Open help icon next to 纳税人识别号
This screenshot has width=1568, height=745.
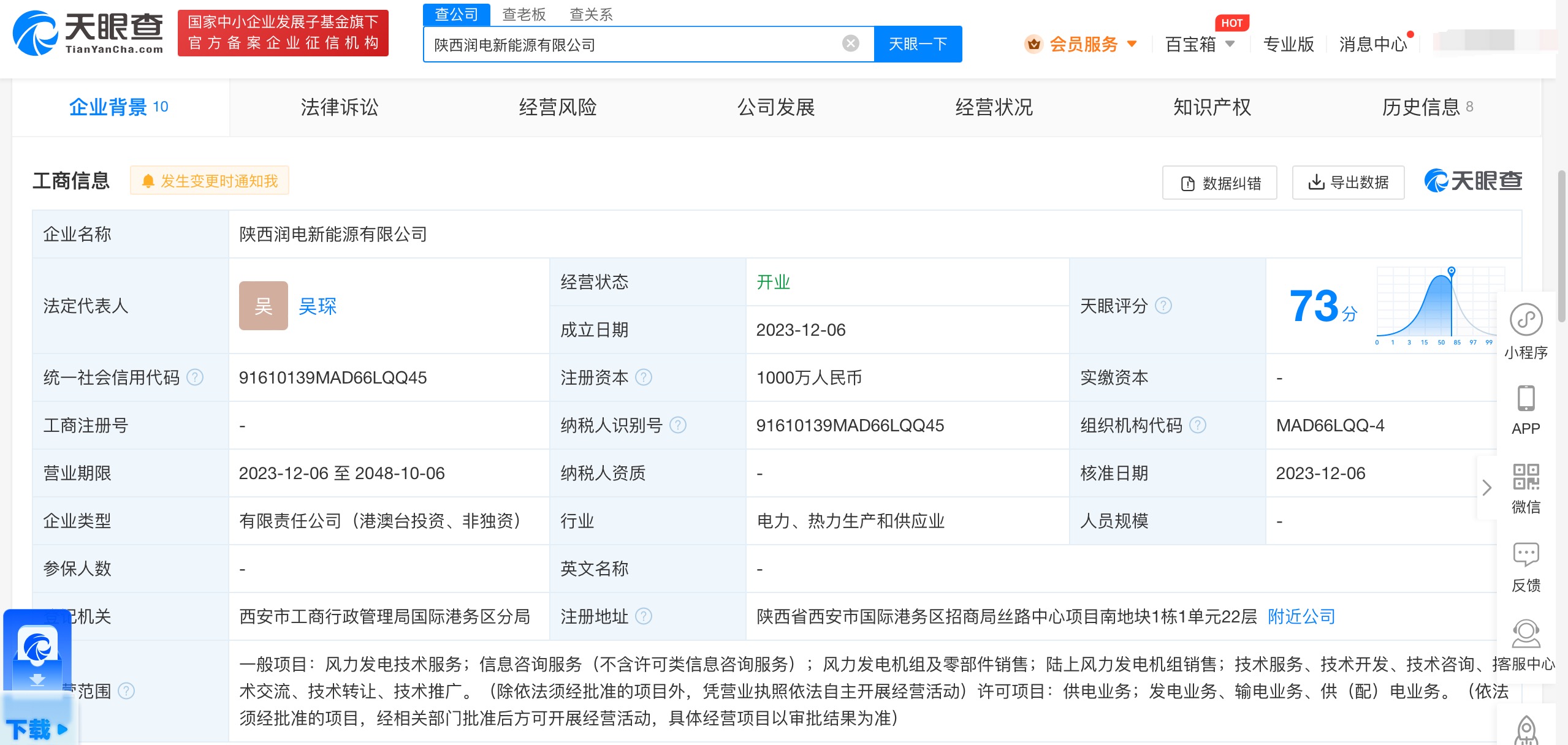point(678,425)
